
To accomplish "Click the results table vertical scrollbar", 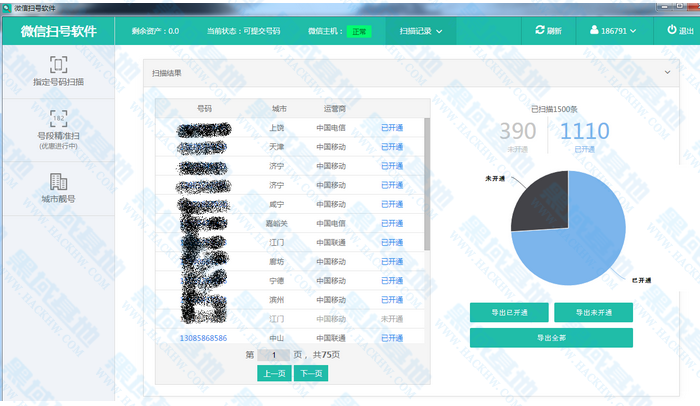I will point(427,184).
